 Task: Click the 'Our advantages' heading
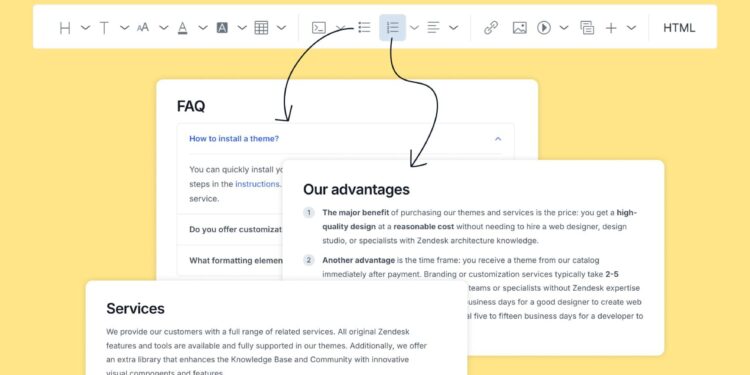click(356, 189)
